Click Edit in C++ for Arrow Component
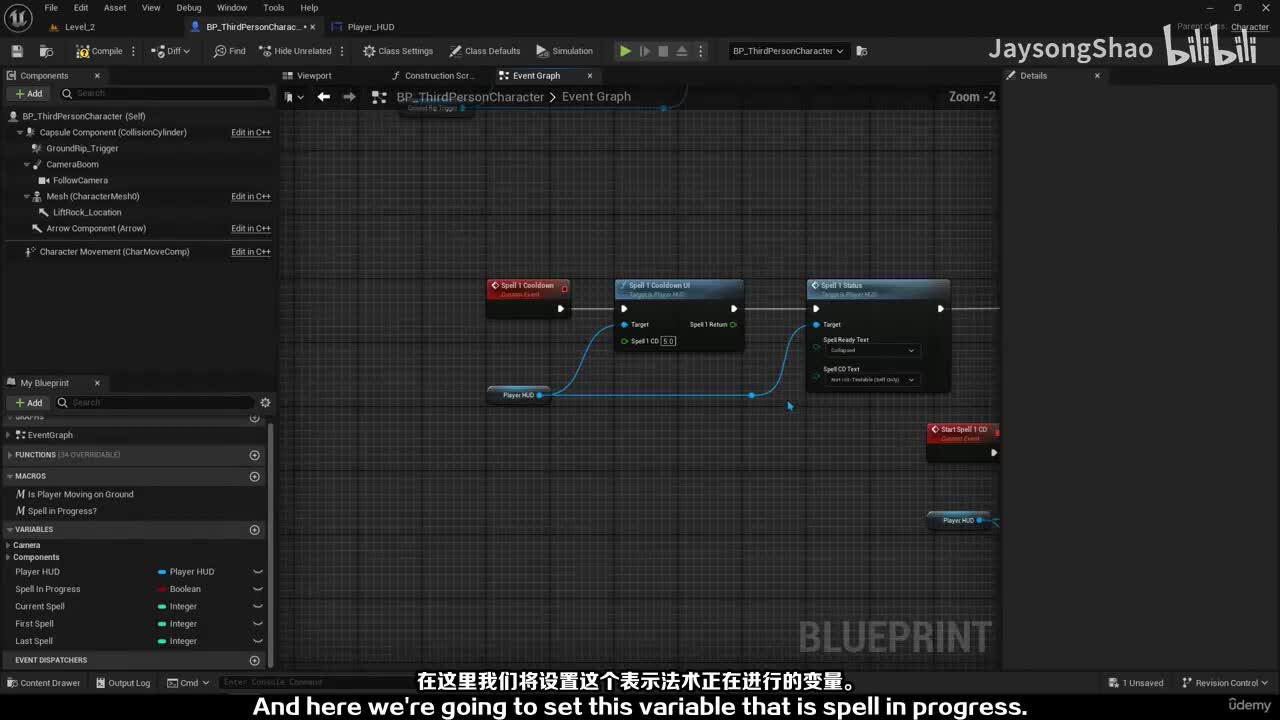Viewport: 1280px width, 720px height. click(251, 228)
